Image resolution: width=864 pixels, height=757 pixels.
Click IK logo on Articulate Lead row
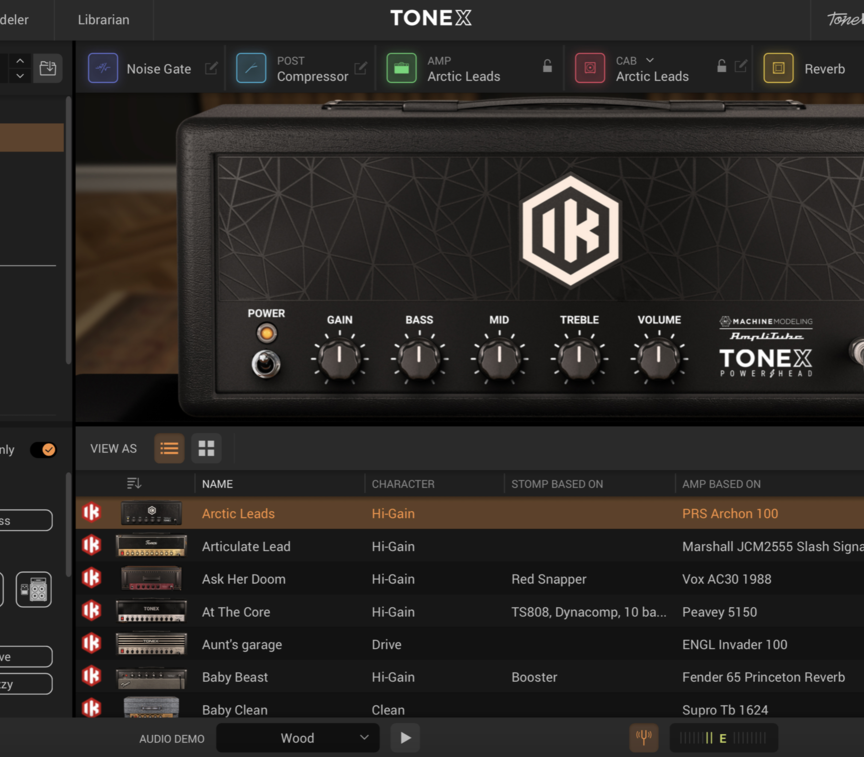click(91, 545)
